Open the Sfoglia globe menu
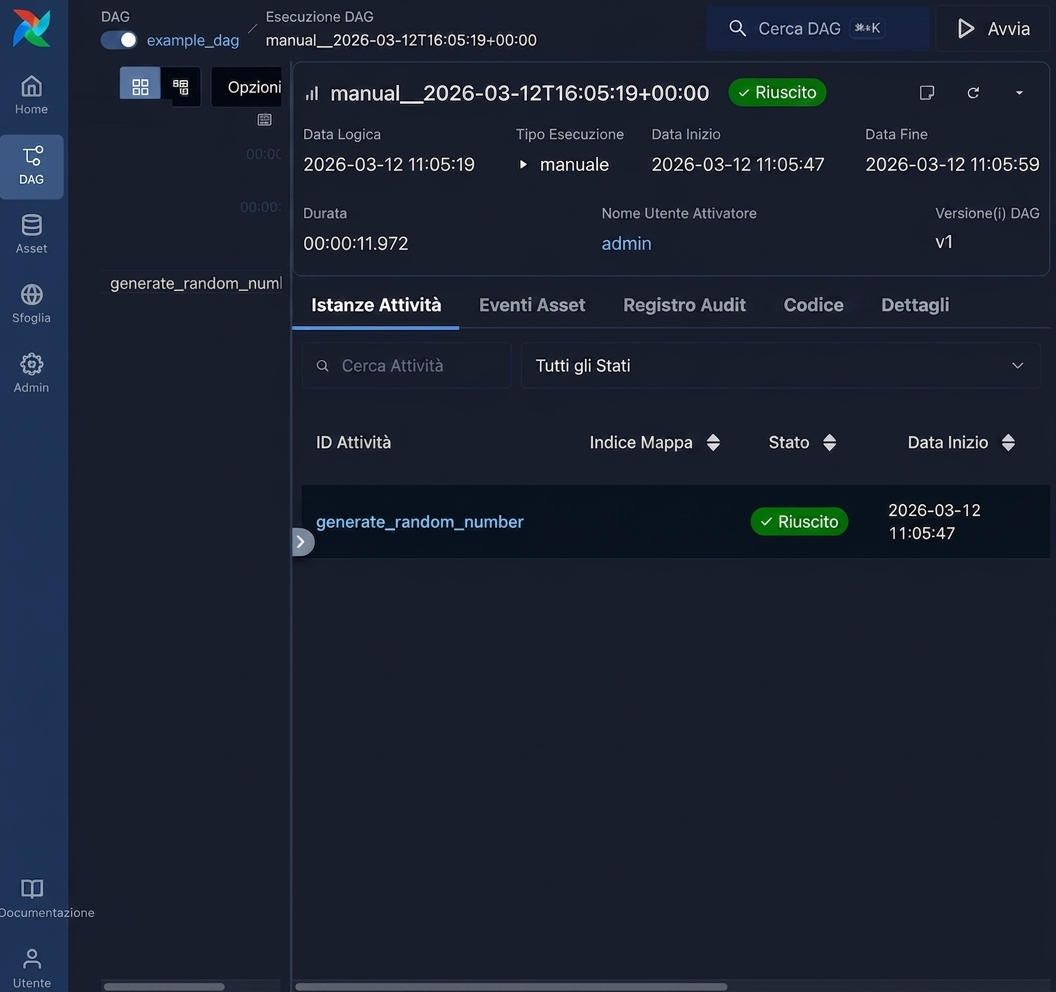Viewport: 1056px width, 992px height. click(32, 304)
